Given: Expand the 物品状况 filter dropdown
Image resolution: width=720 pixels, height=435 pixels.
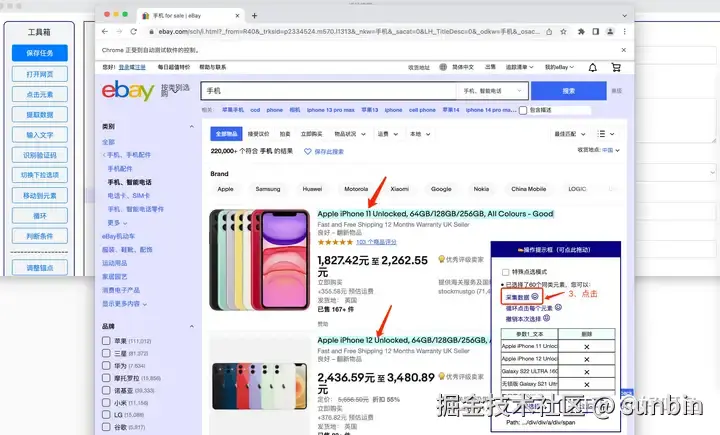Looking at the screenshot, I should pos(350,134).
